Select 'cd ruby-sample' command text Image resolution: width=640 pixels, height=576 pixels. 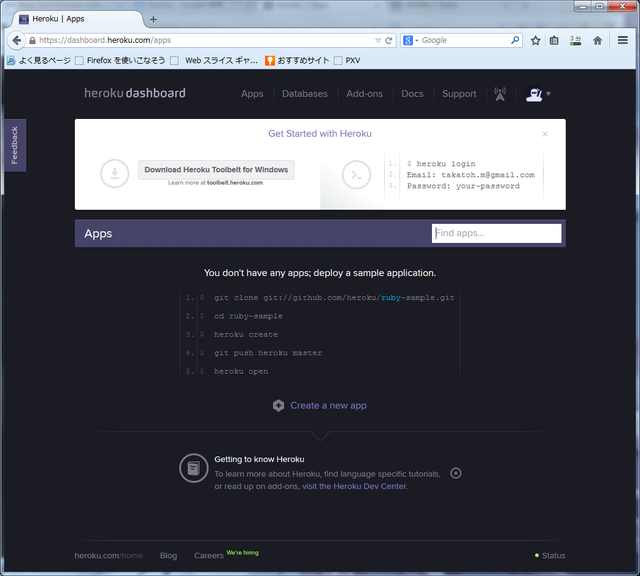pos(248,316)
